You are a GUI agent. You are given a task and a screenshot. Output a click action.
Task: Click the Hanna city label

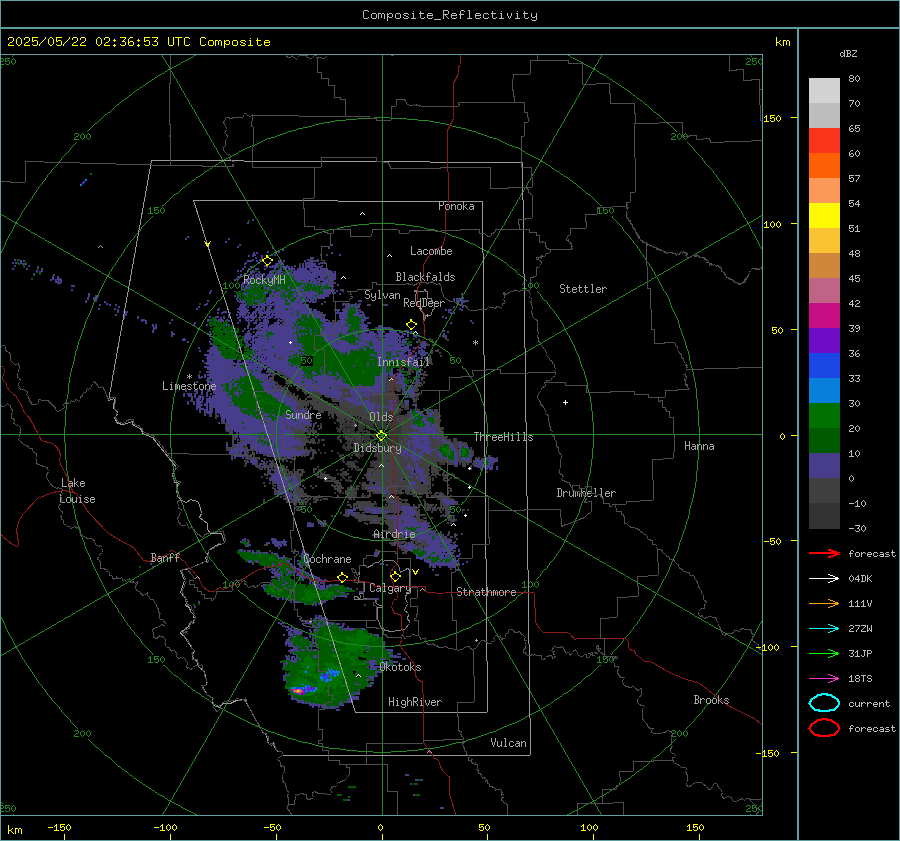[699, 446]
